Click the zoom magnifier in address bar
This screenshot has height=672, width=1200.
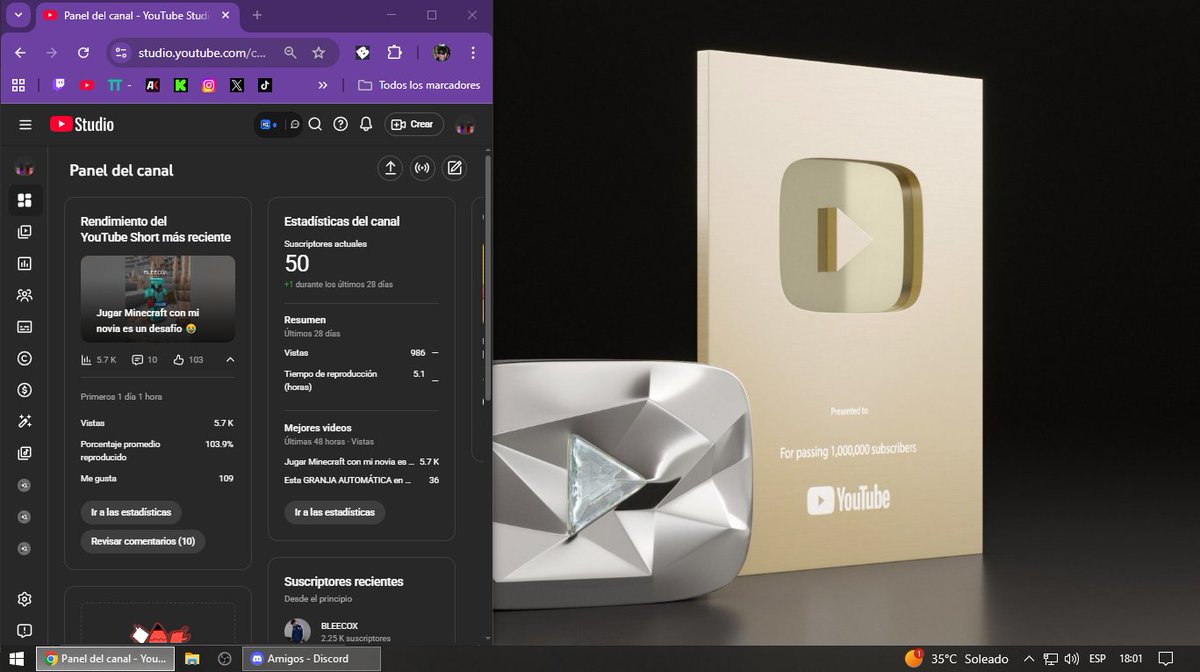tap(290, 53)
